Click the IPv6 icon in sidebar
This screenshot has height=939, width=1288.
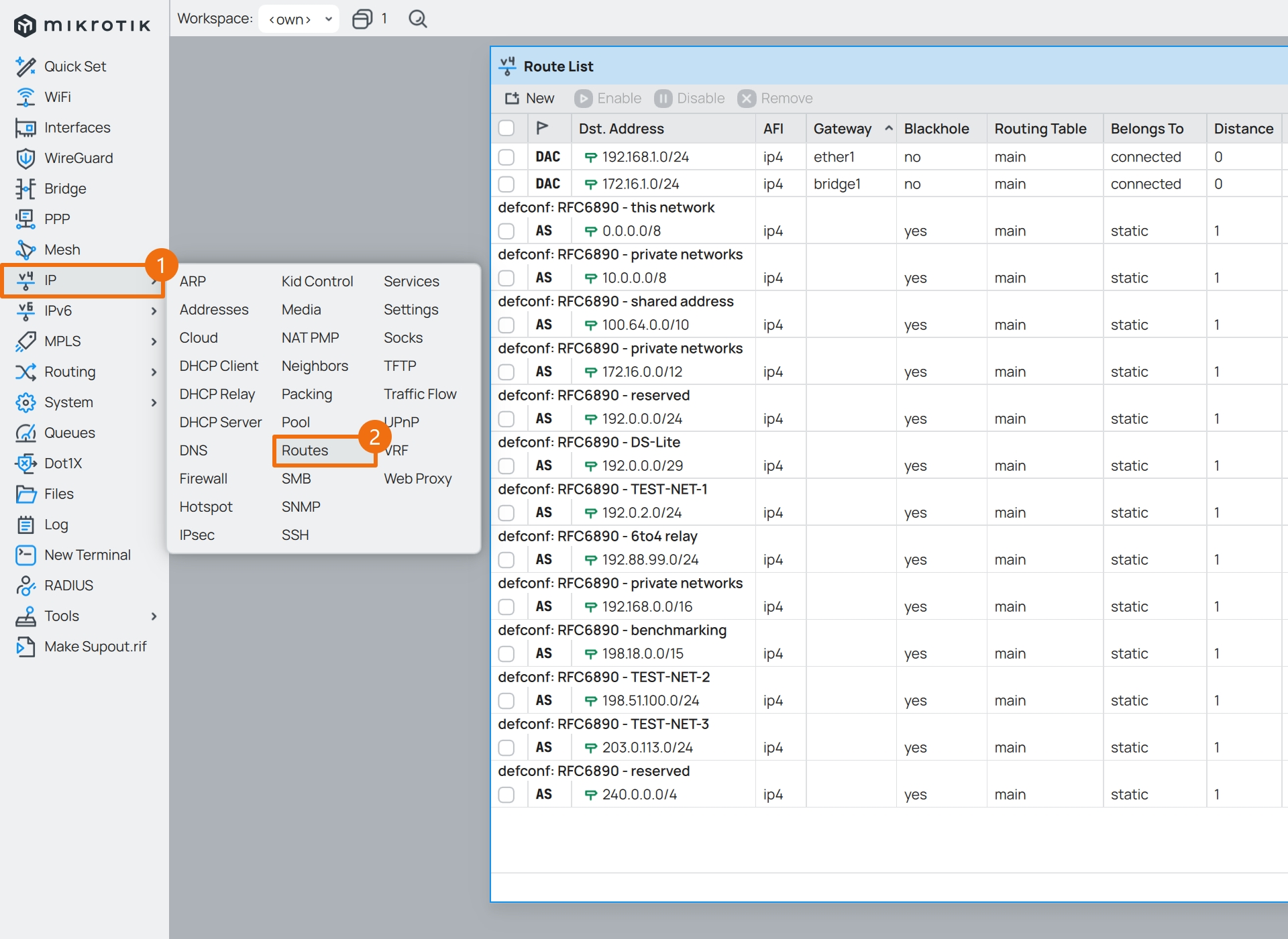tap(25, 311)
